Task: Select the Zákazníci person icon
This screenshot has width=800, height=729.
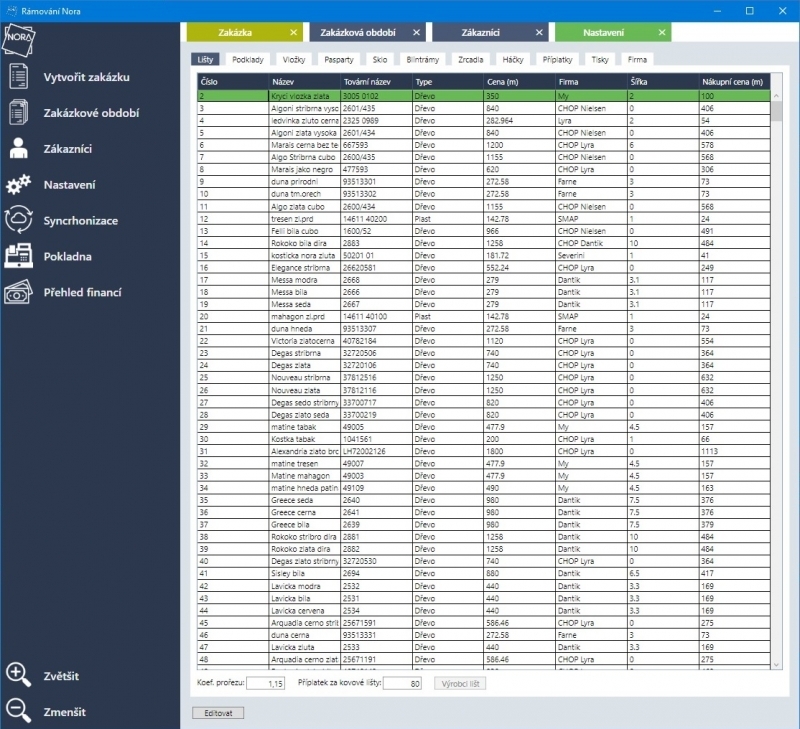Action: (x=18, y=149)
